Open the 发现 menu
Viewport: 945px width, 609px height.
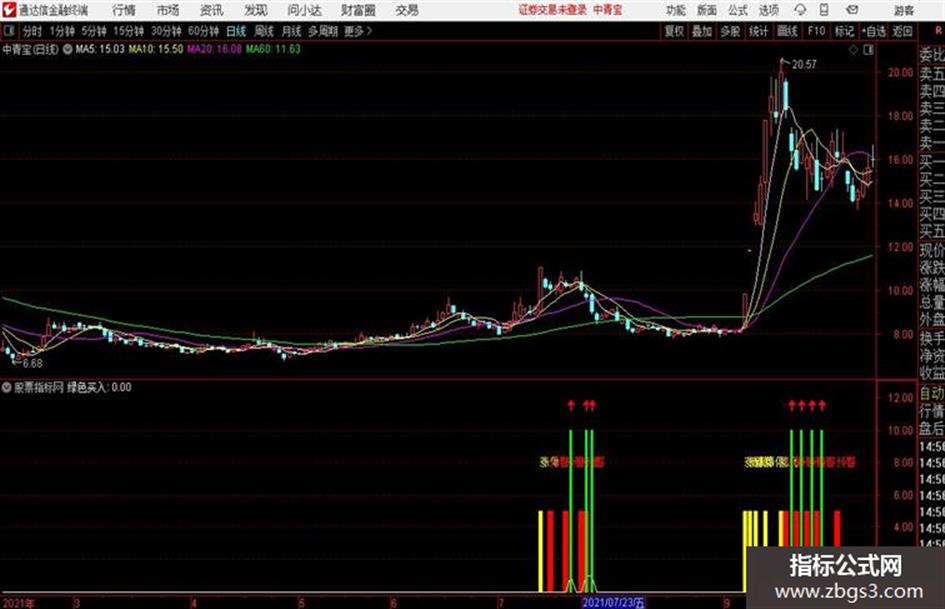(x=256, y=10)
